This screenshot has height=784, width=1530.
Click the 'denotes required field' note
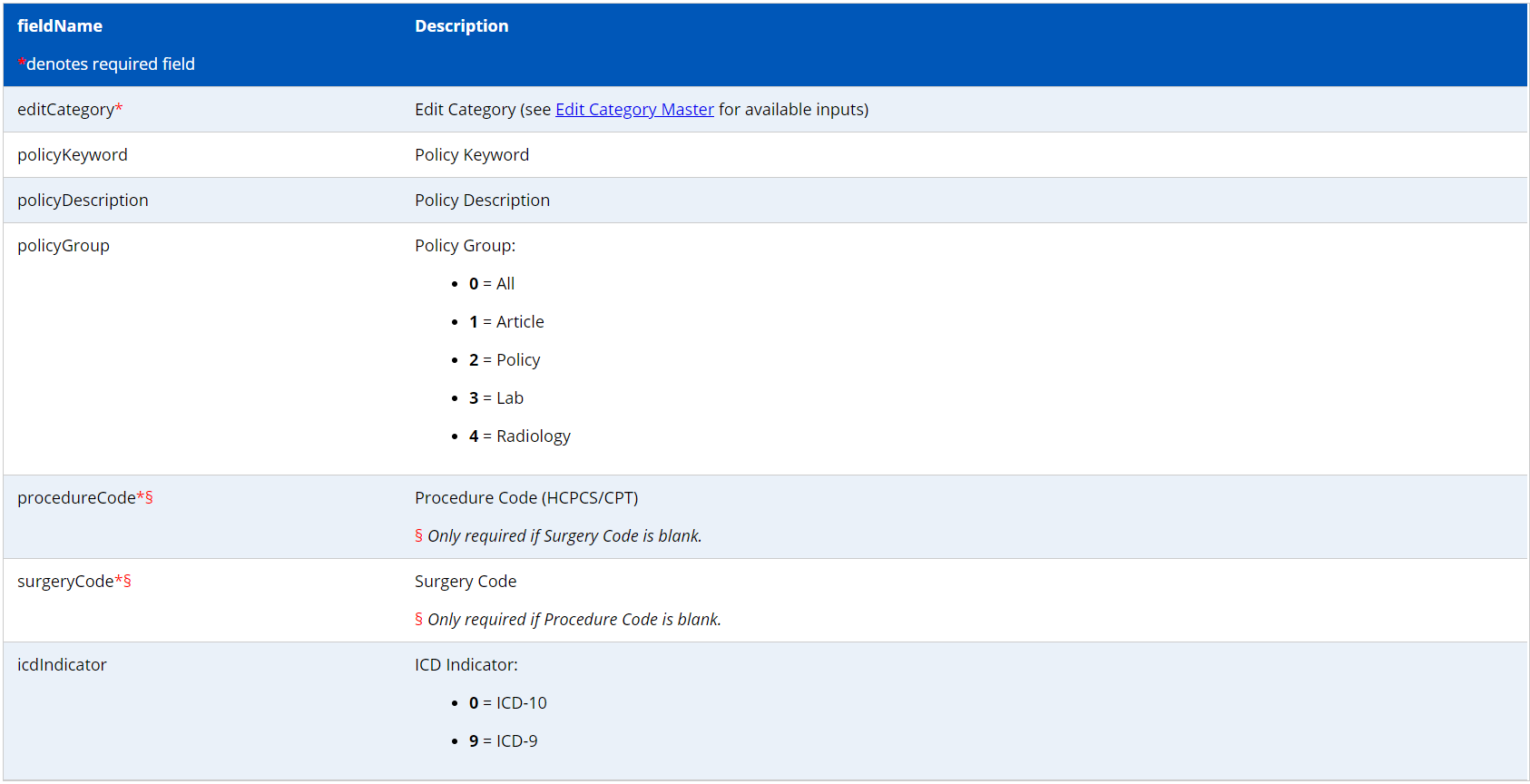[110, 64]
